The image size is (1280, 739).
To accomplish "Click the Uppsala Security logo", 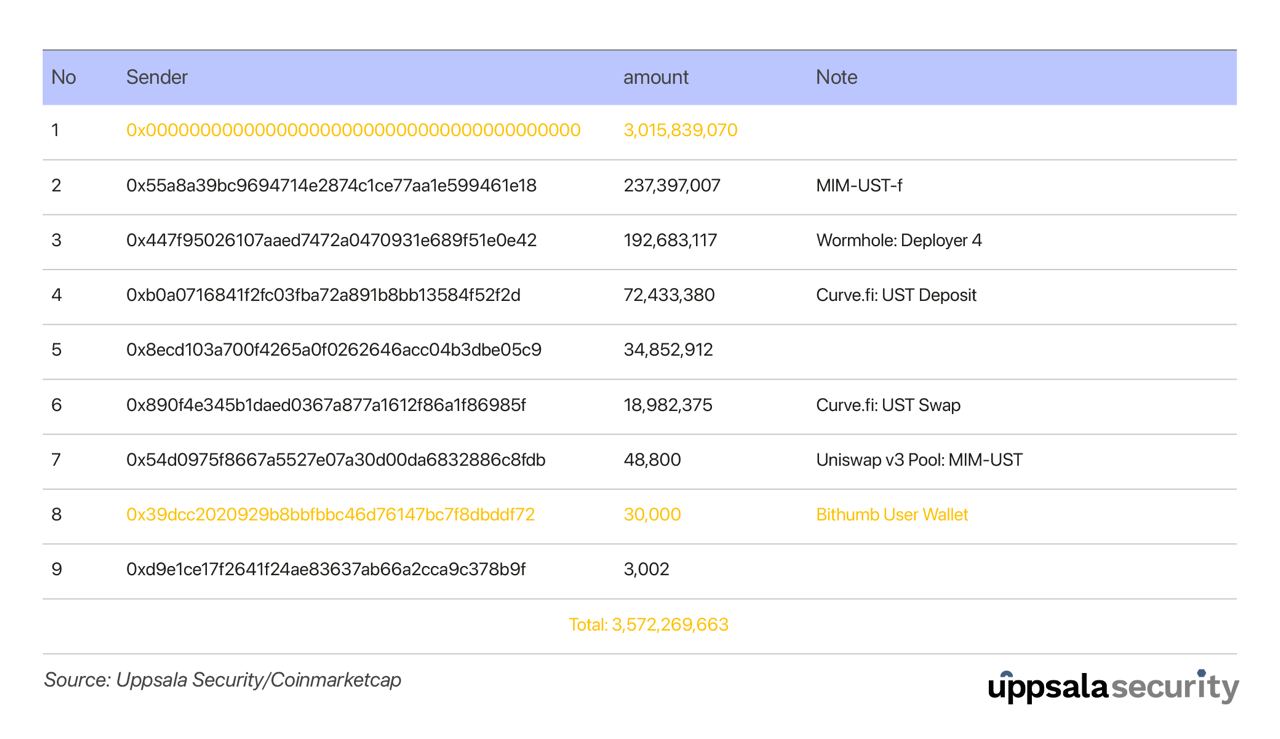I will pyautogui.click(x=1112, y=687).
